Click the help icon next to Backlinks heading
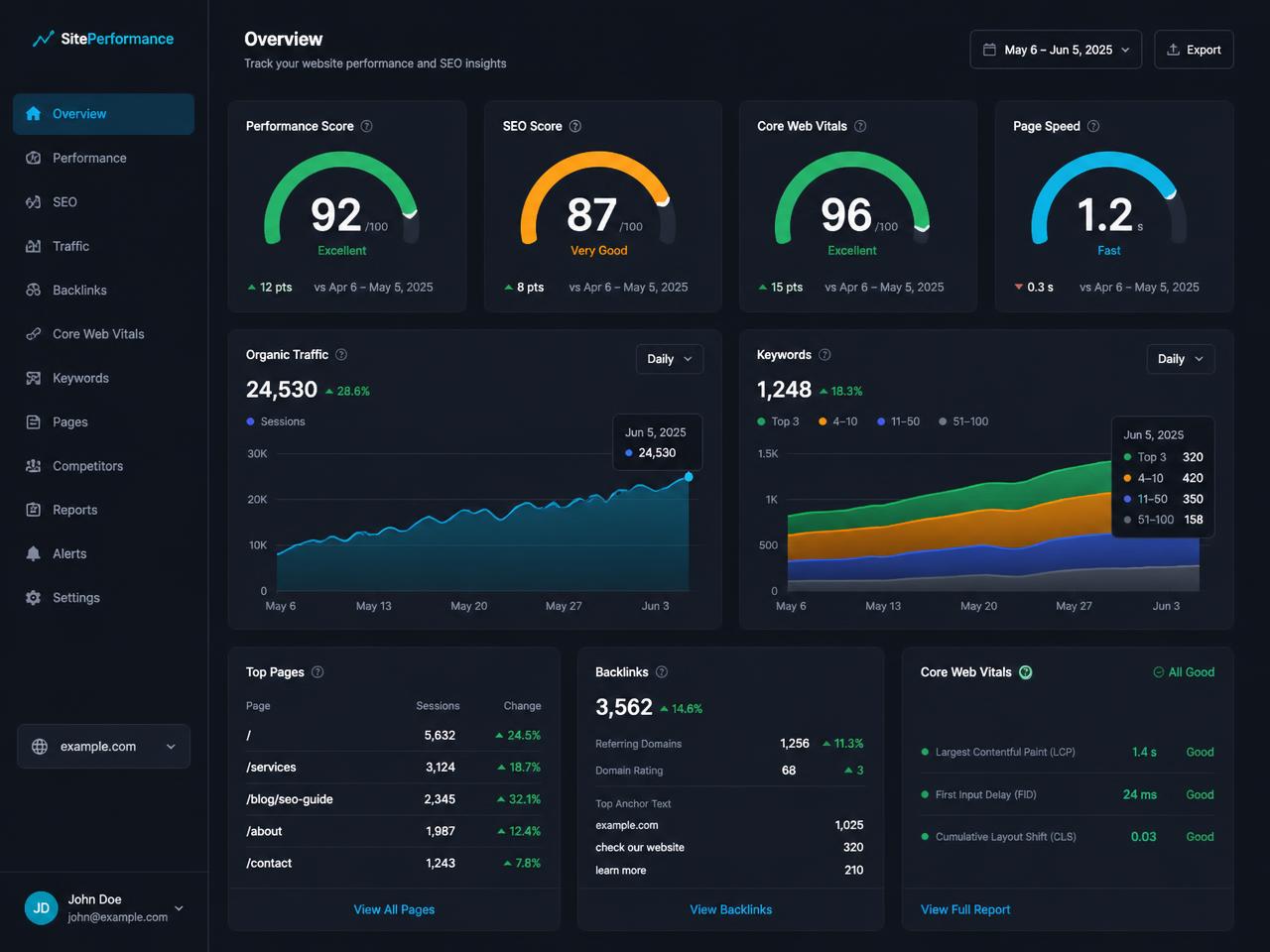Screen dimensions: 1270x952 (x=662, y=671)
